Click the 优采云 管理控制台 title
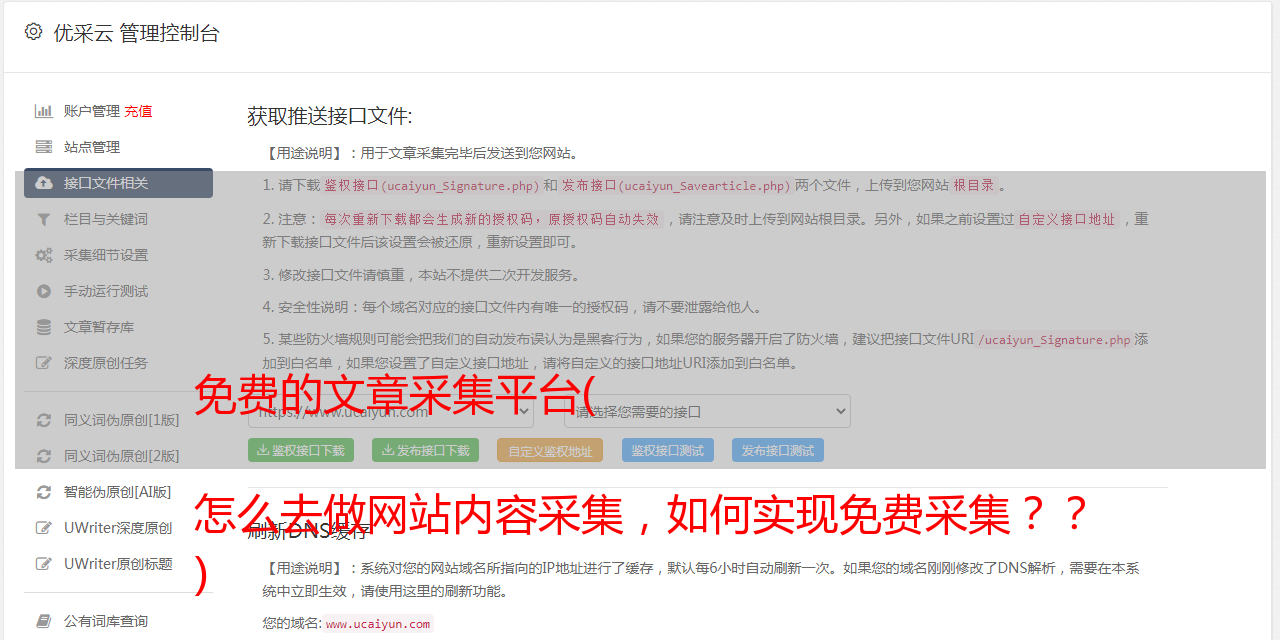 (136, 33)
